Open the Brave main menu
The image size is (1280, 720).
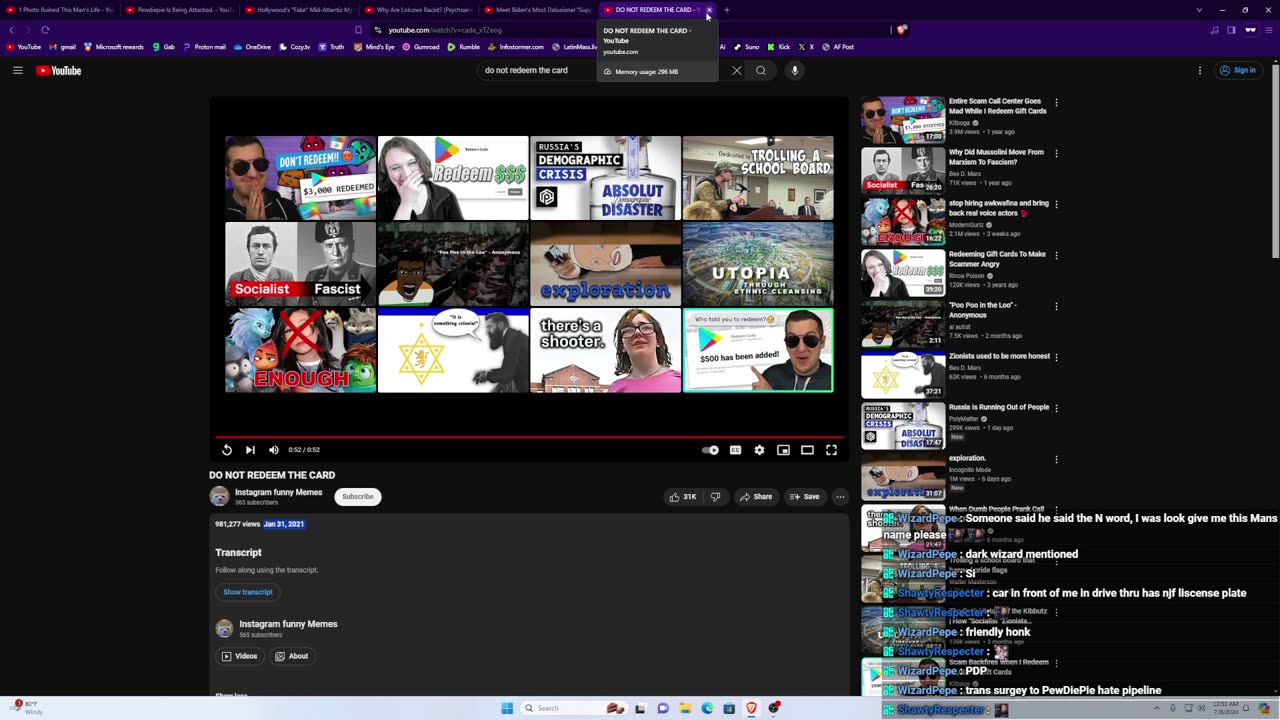(x=1269, y=30)
